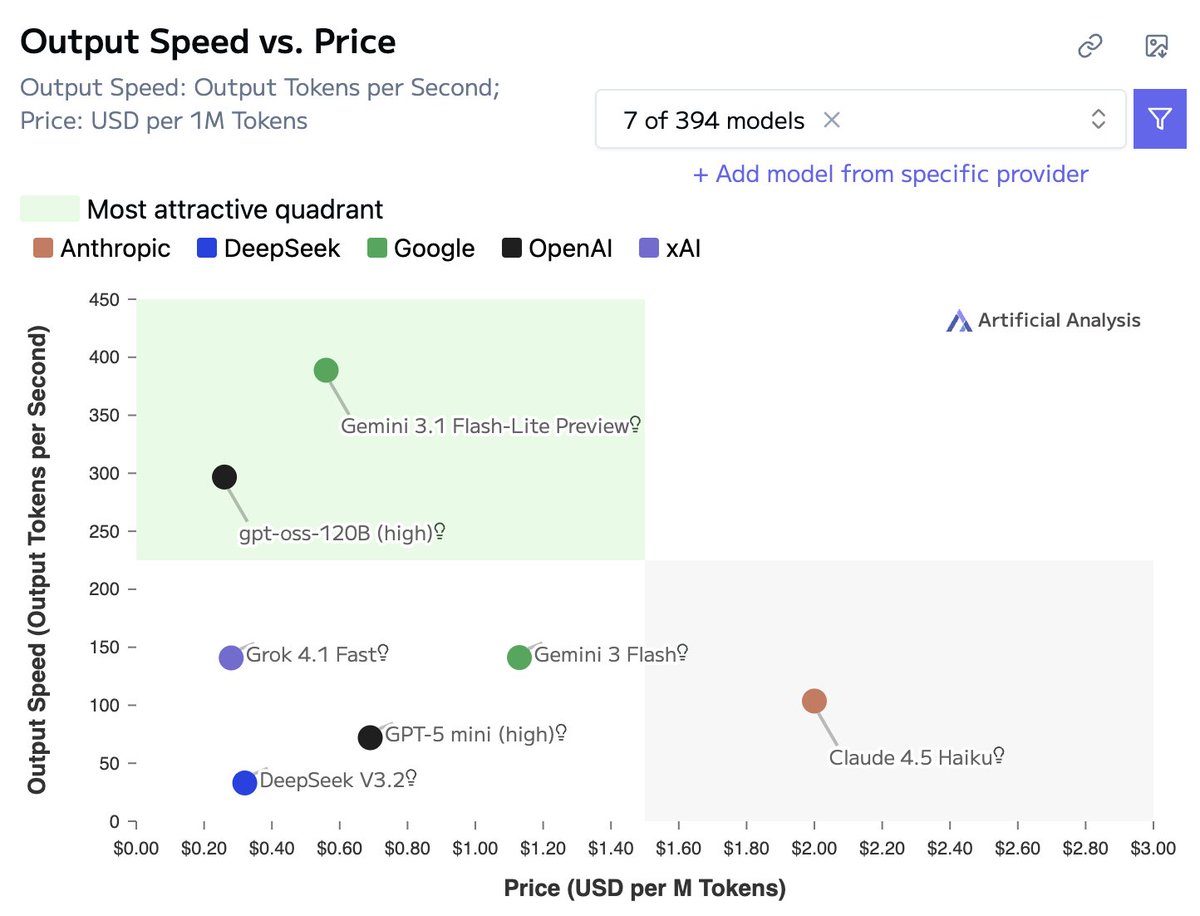Download the chart as image icon
The width and height of the screenshot is (1200, 916).
coord(1156,46)
